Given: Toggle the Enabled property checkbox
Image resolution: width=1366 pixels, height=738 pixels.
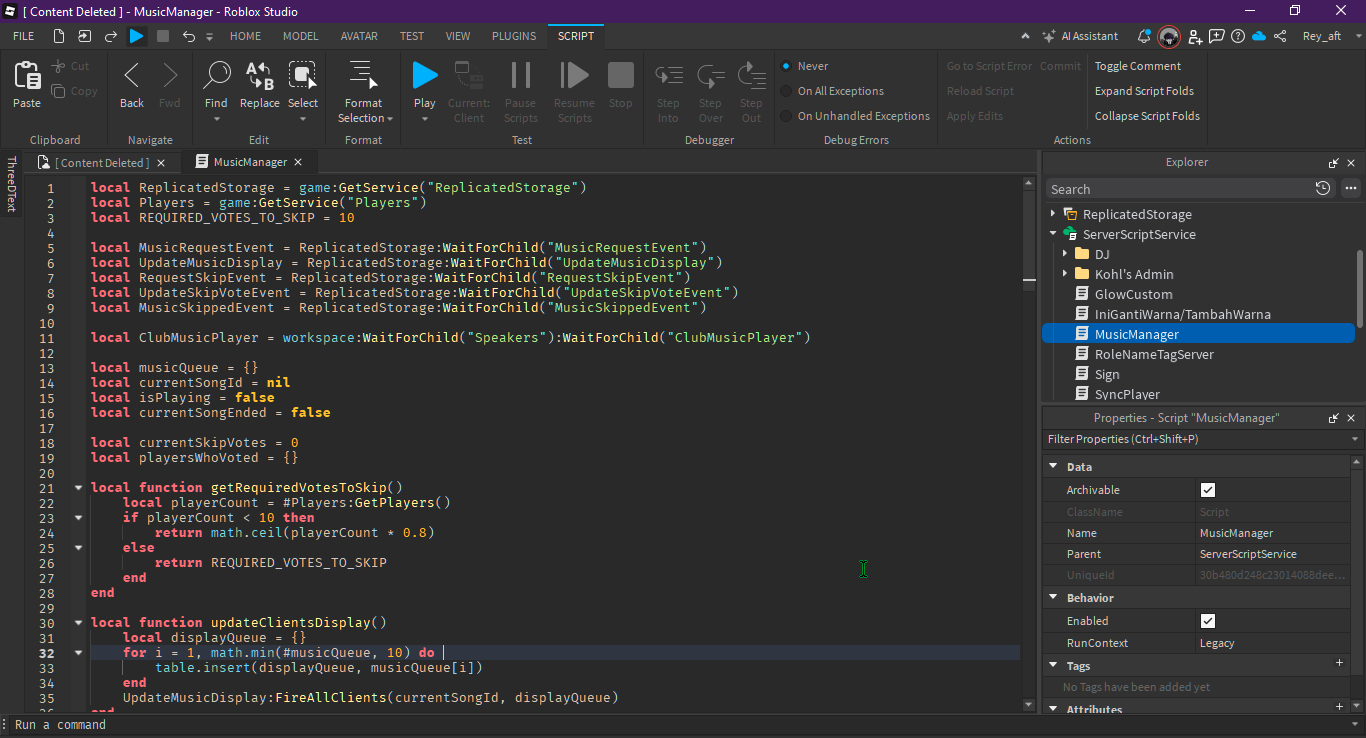Looking at the screenshot, I should click(1208, 621).
